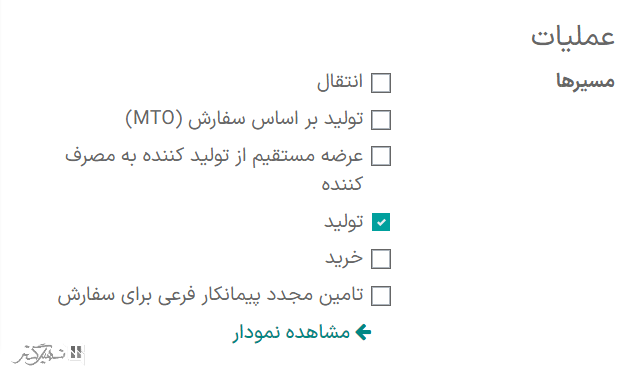Uncheck the ticked تولید route checkbox
This screenshot has width=643, height=378.
(381, 222)
